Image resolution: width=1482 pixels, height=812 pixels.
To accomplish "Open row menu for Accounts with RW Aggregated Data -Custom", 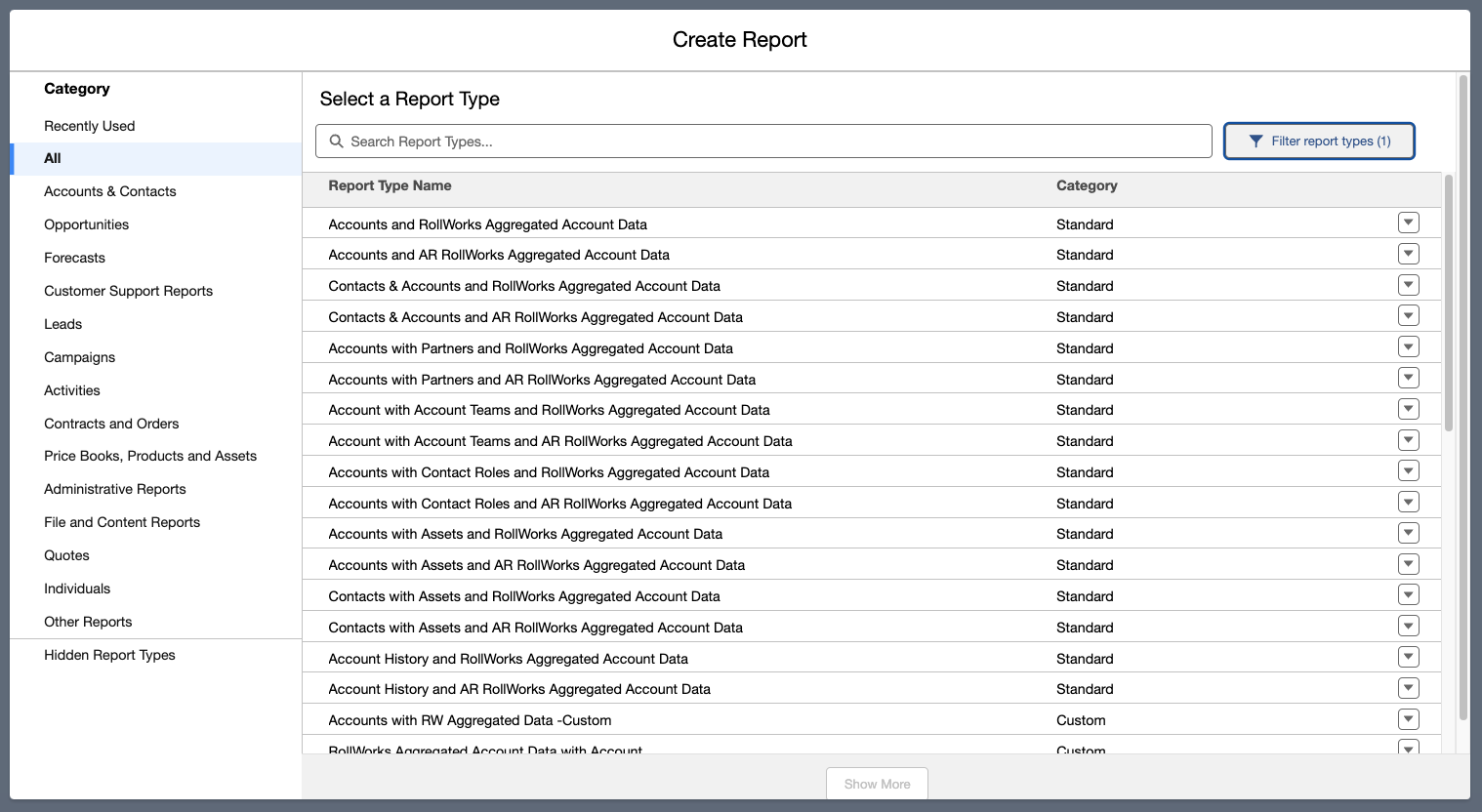I will (x=1408, y=719).
